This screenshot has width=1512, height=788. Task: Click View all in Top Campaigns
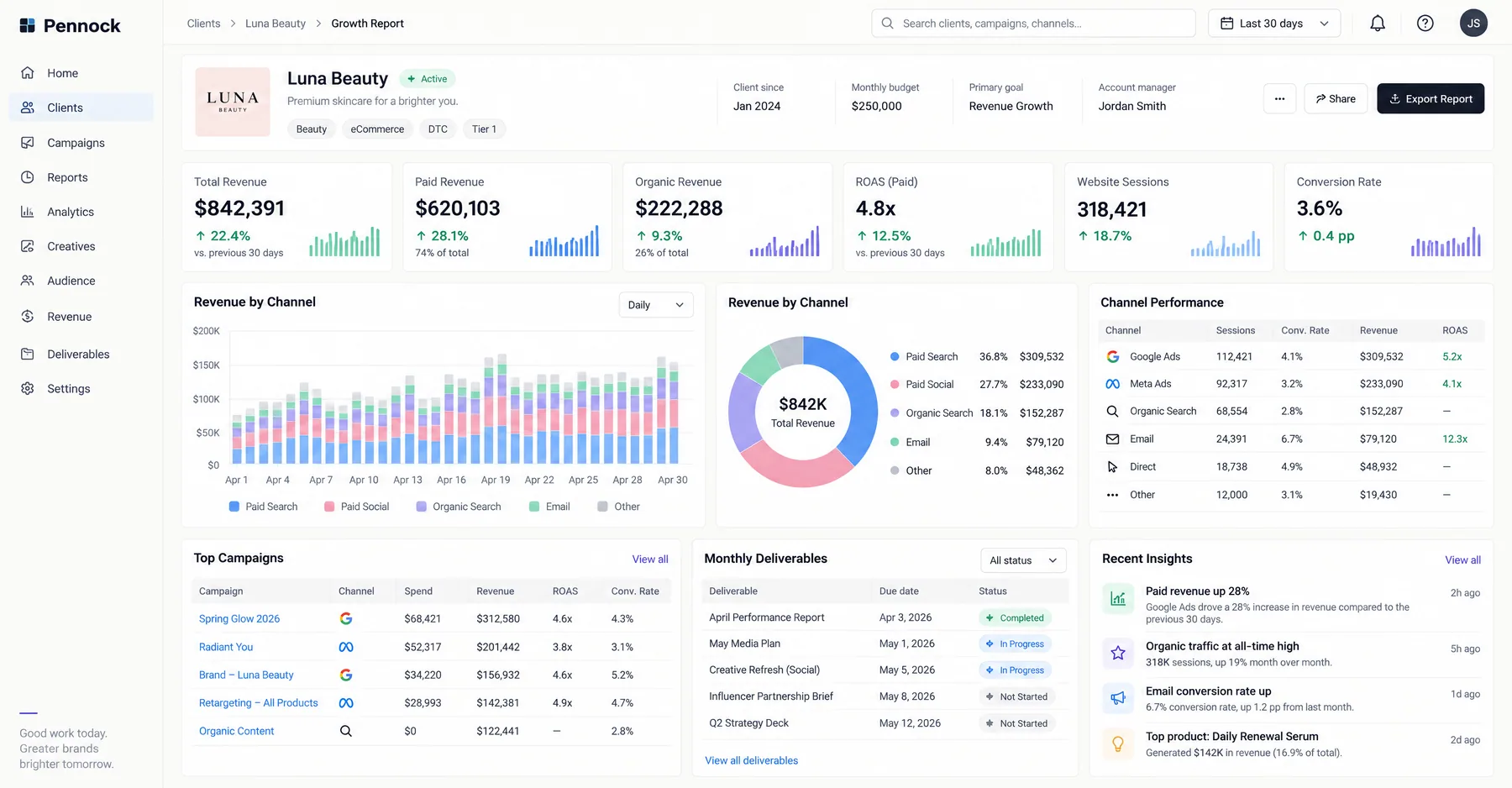tap(650, 559)
